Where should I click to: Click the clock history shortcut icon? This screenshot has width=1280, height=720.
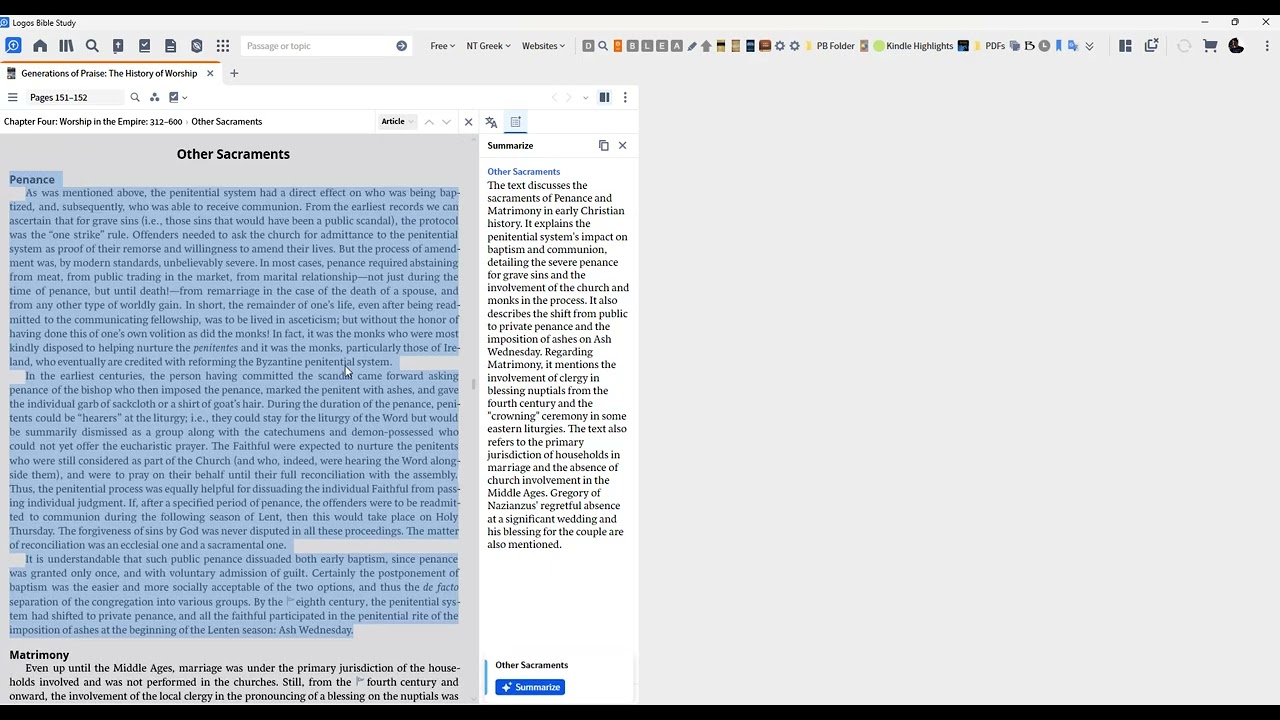click(1044, 46)
